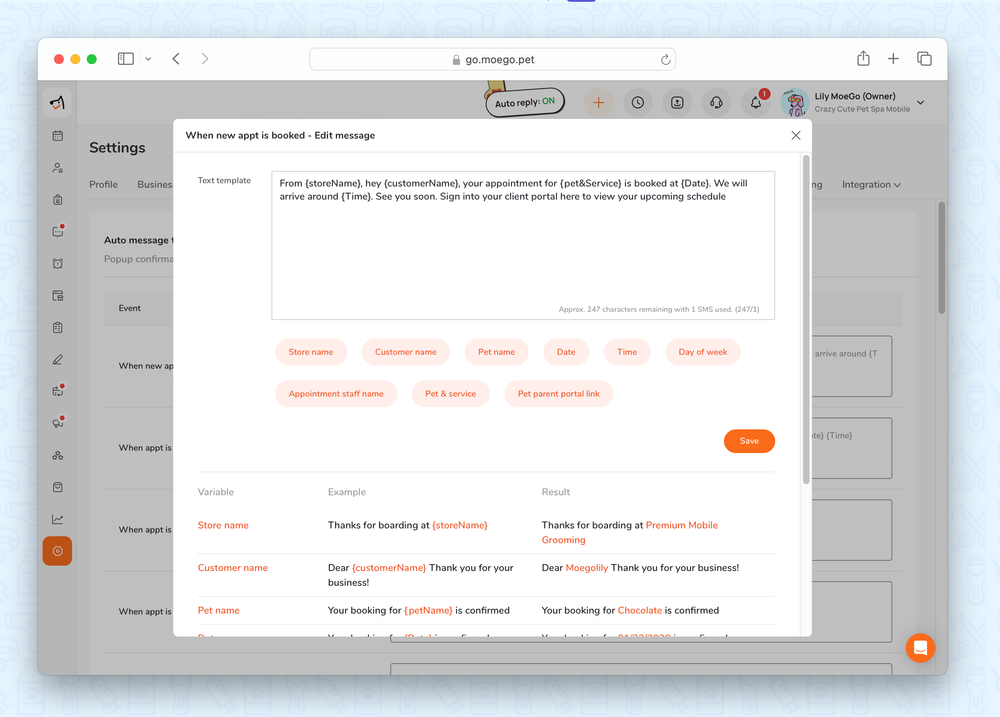
Task: Select the clients icon in the sidebar
Action: tap(57, 167)
